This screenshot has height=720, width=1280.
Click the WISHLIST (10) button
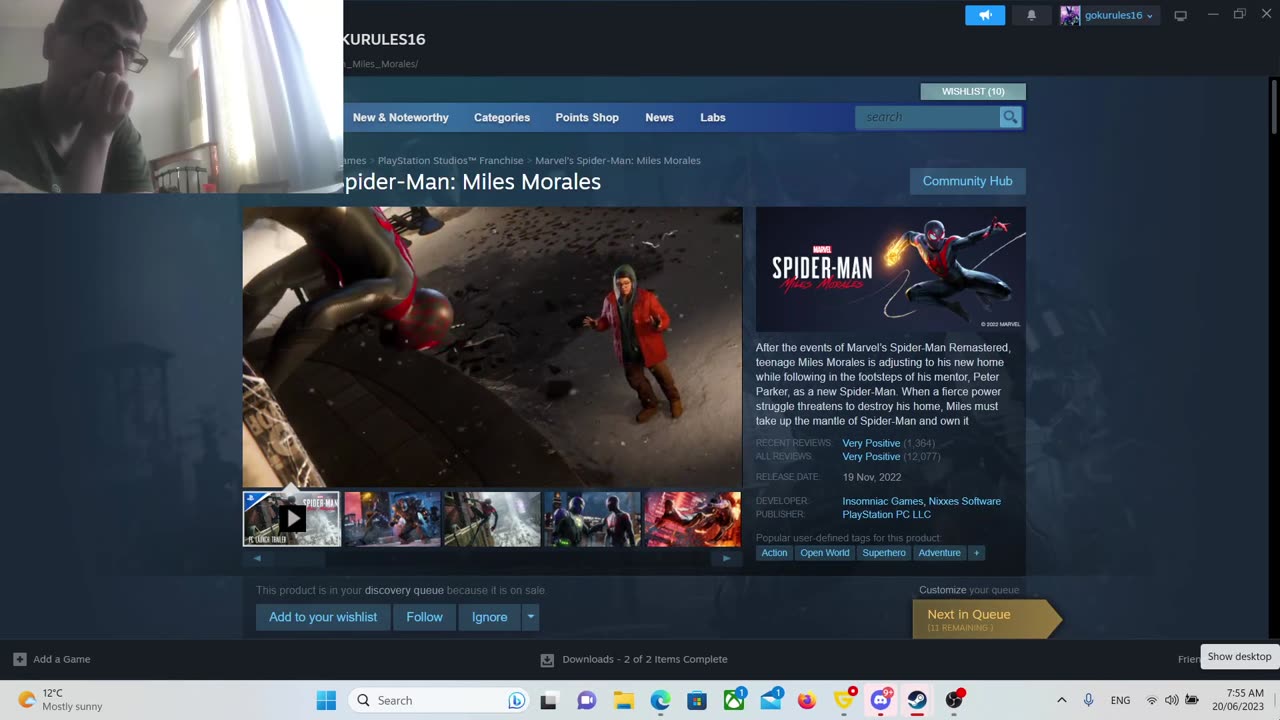point(973,91)
